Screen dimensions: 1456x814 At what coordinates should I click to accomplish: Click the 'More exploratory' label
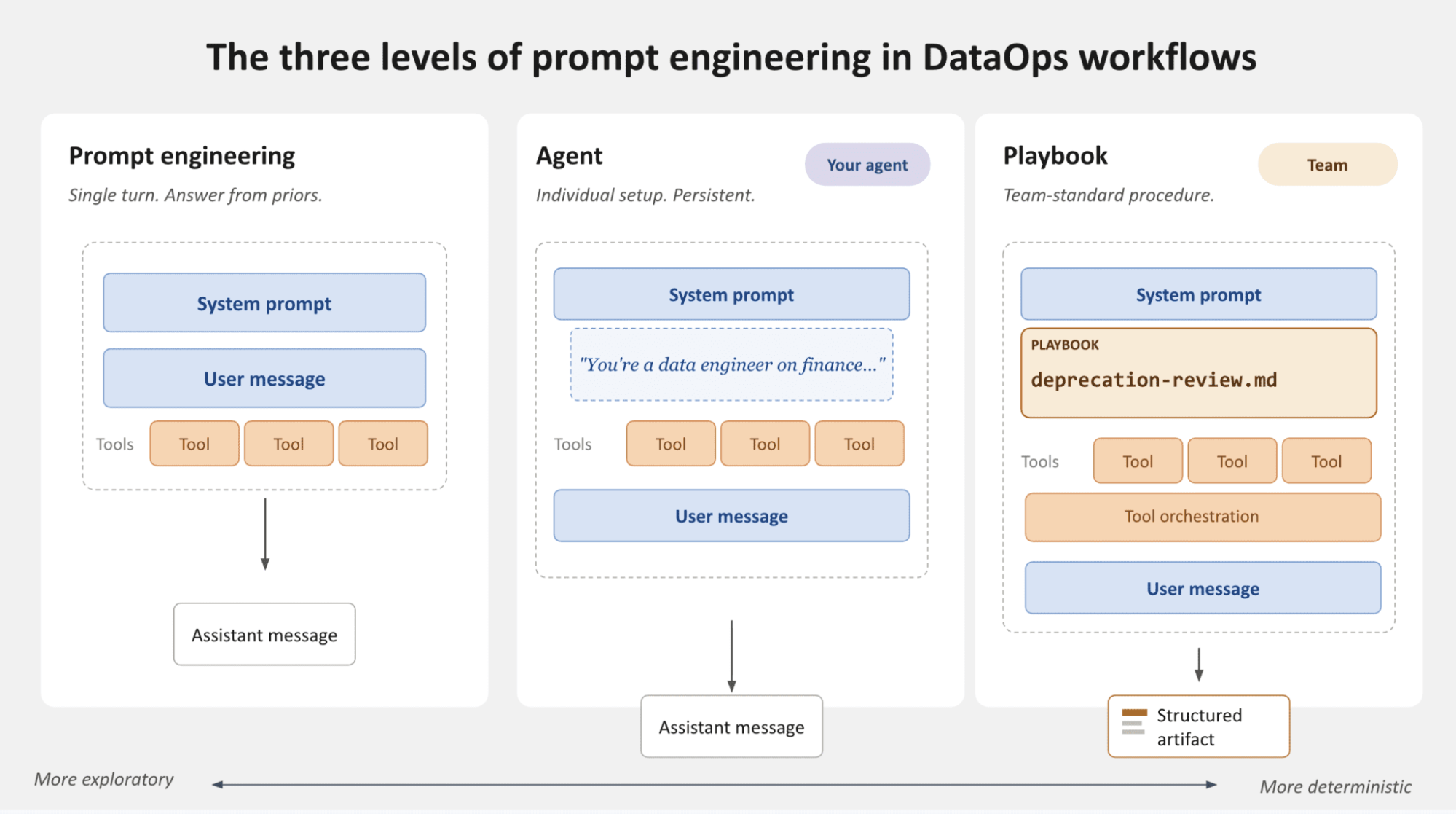tap(104, 779)
